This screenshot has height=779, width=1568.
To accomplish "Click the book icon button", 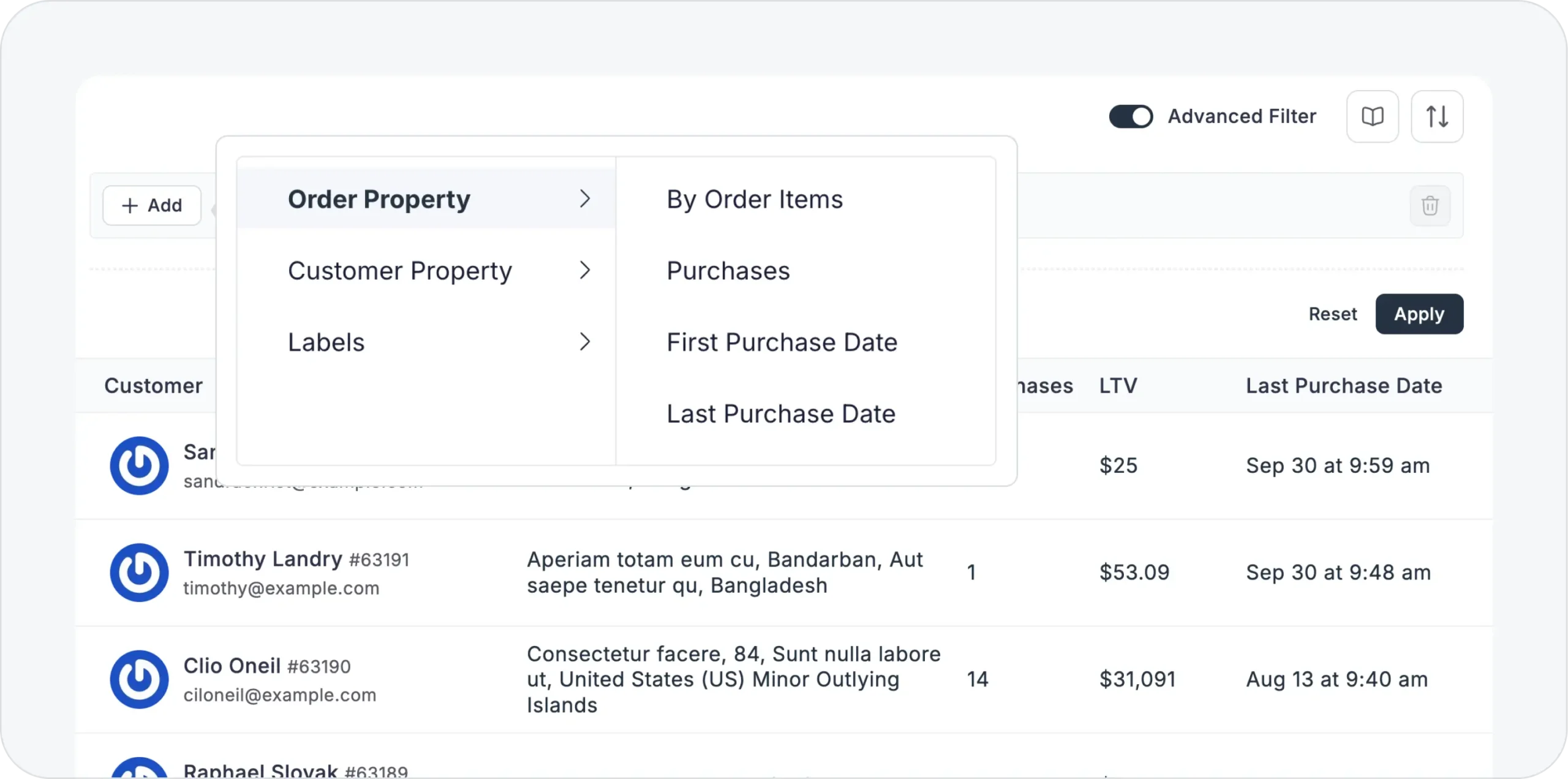I will tap(1372, 116).
